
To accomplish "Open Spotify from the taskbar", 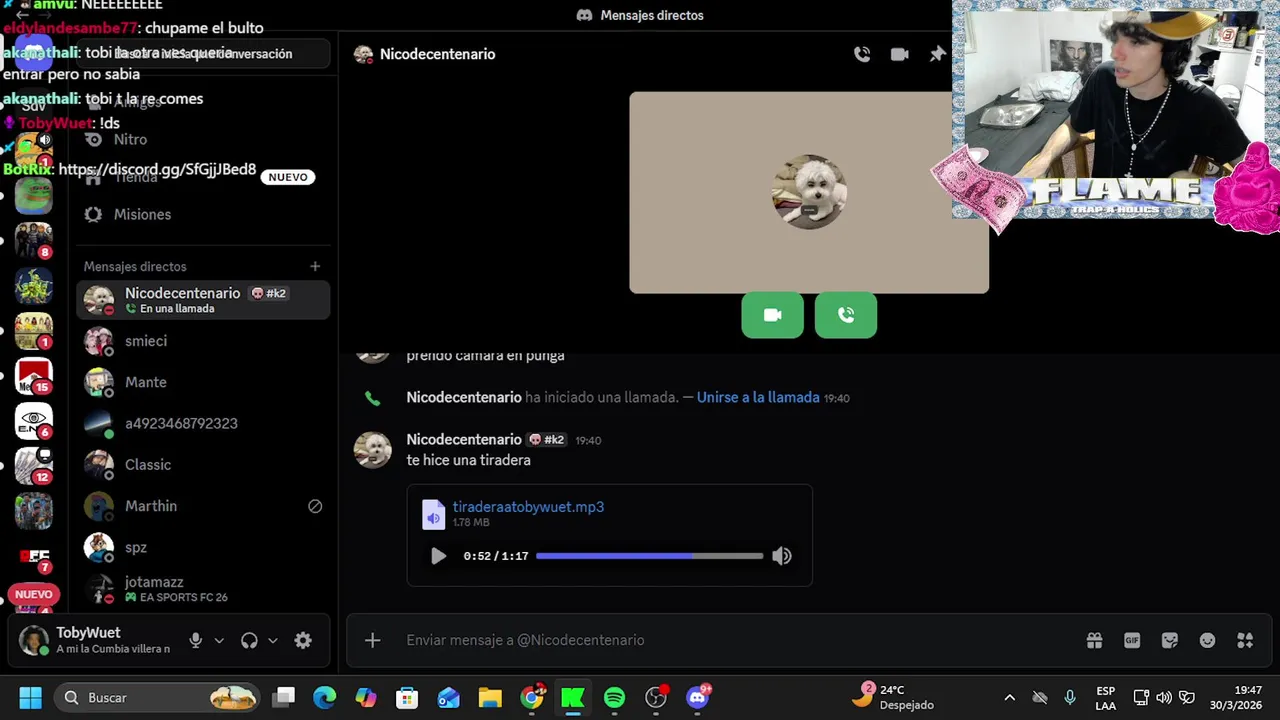I will pyautogui.click(x=614, y=697).
